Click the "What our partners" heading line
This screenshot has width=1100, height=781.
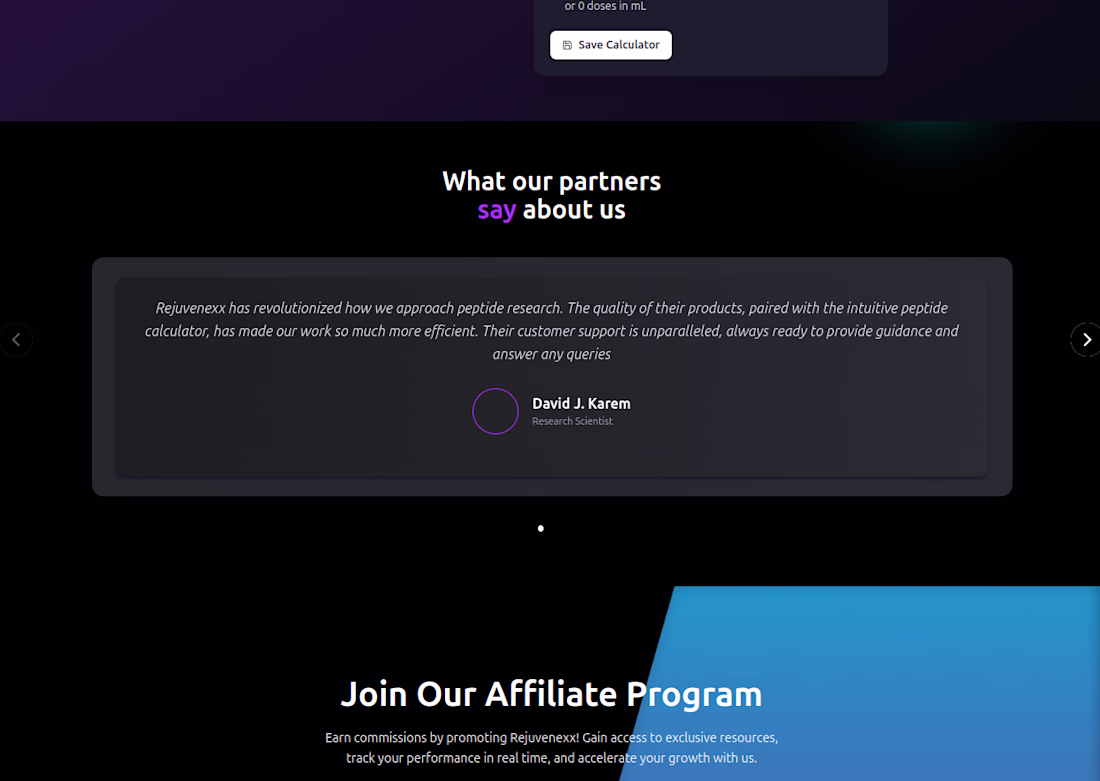(x=552, y=181)
